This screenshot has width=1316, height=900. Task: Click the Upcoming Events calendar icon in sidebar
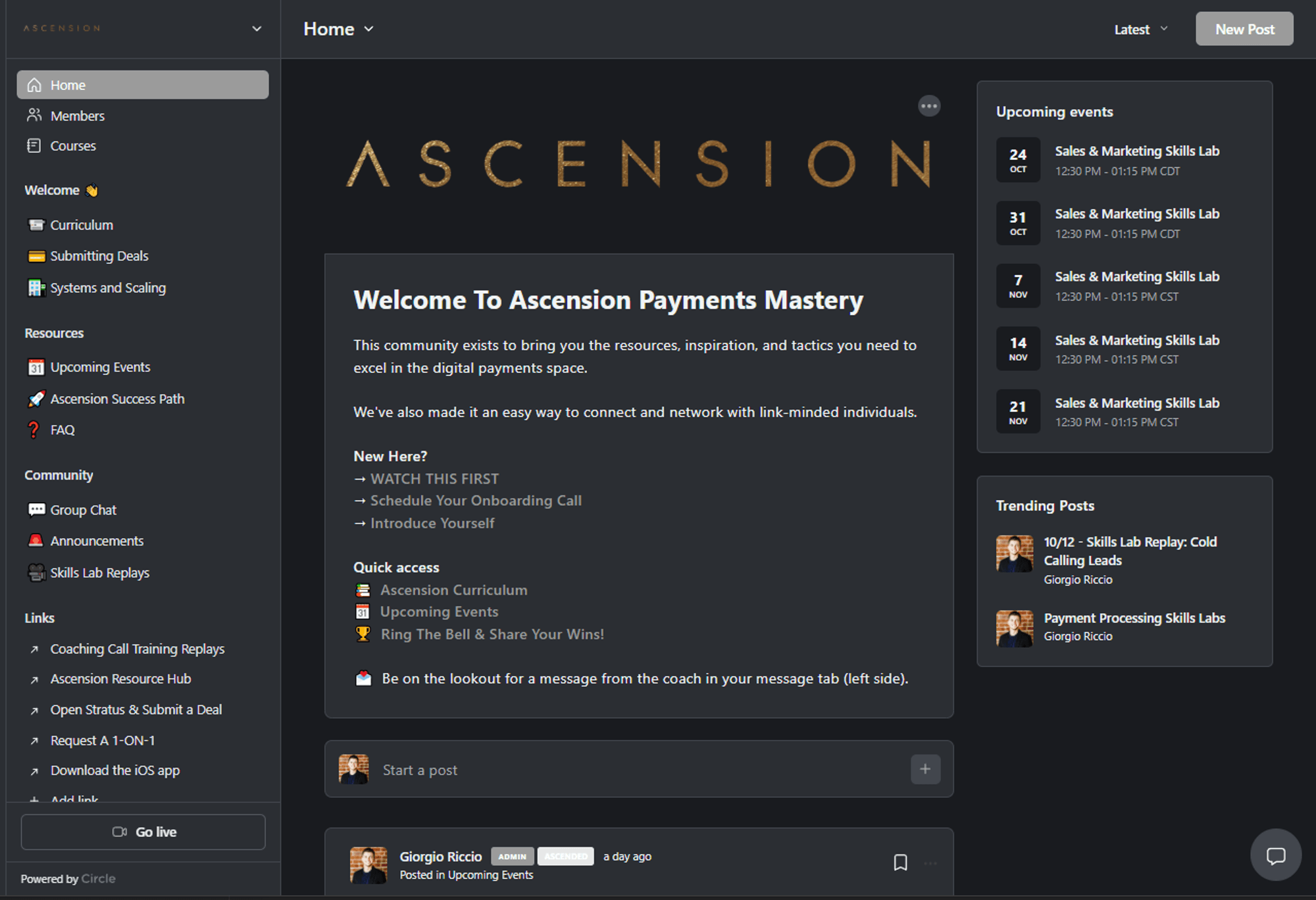click(x=36, y=367)
